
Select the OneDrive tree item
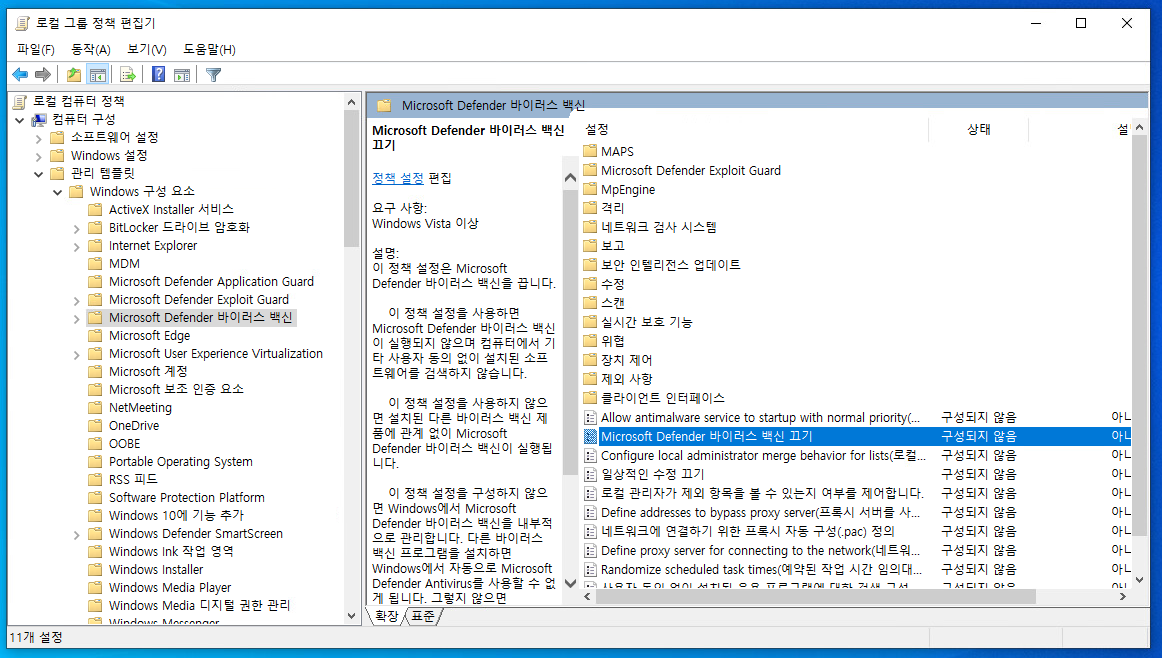click(133, 426)
